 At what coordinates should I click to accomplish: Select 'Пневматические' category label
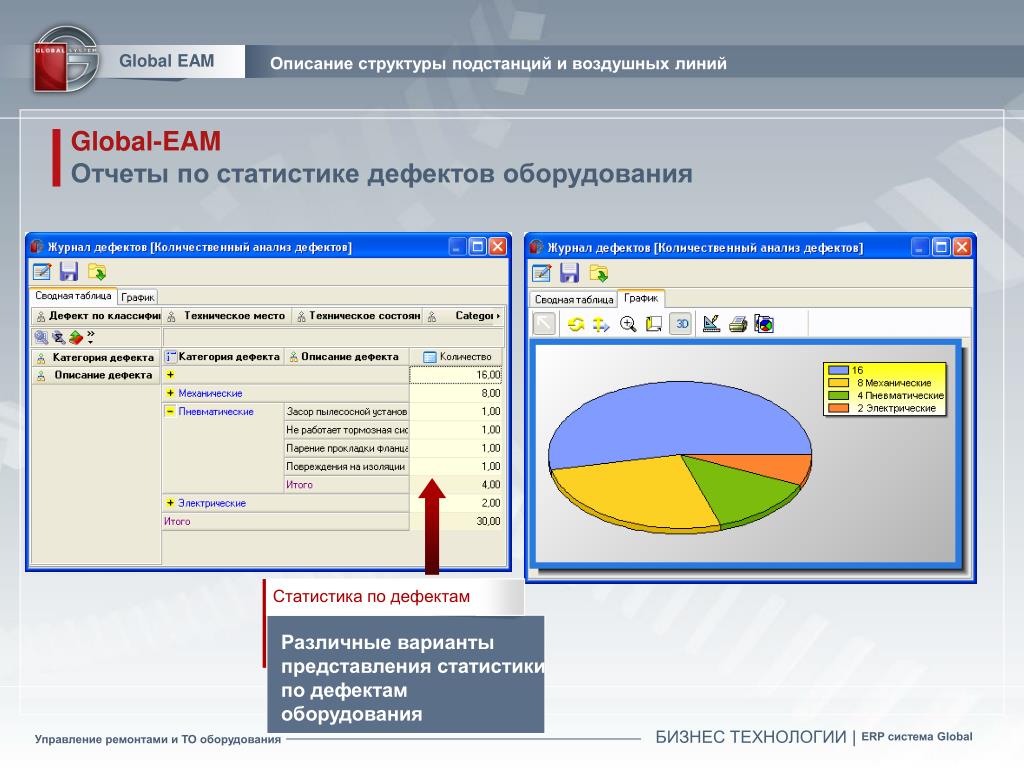[216, 411]
